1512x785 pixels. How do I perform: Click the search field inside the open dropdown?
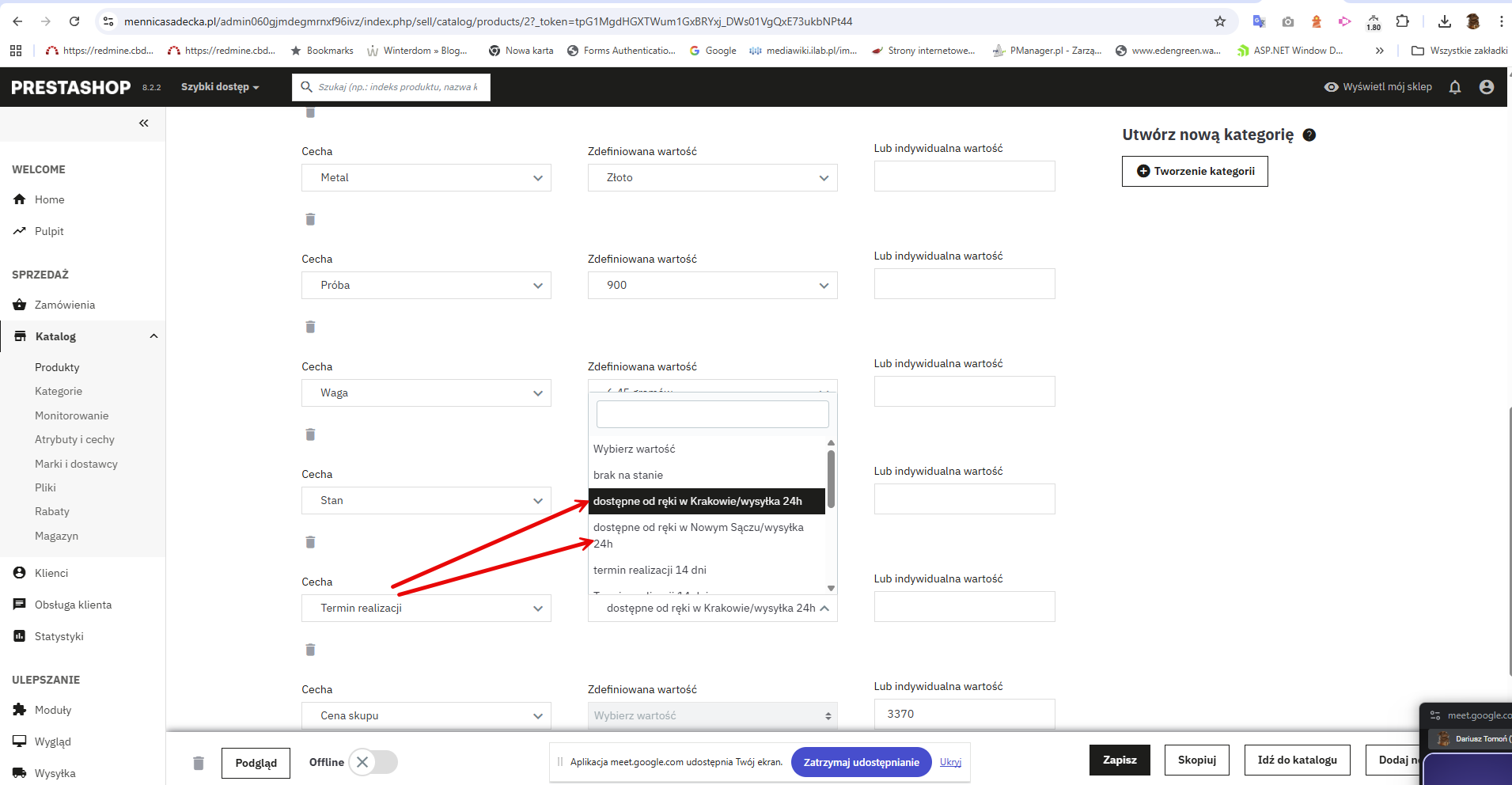point(712,414)
